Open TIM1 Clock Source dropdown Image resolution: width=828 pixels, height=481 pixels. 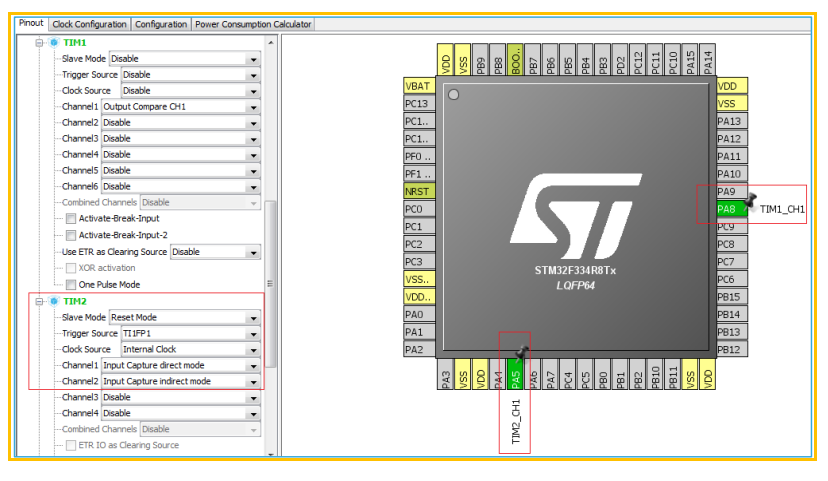(x=191, y=90)
